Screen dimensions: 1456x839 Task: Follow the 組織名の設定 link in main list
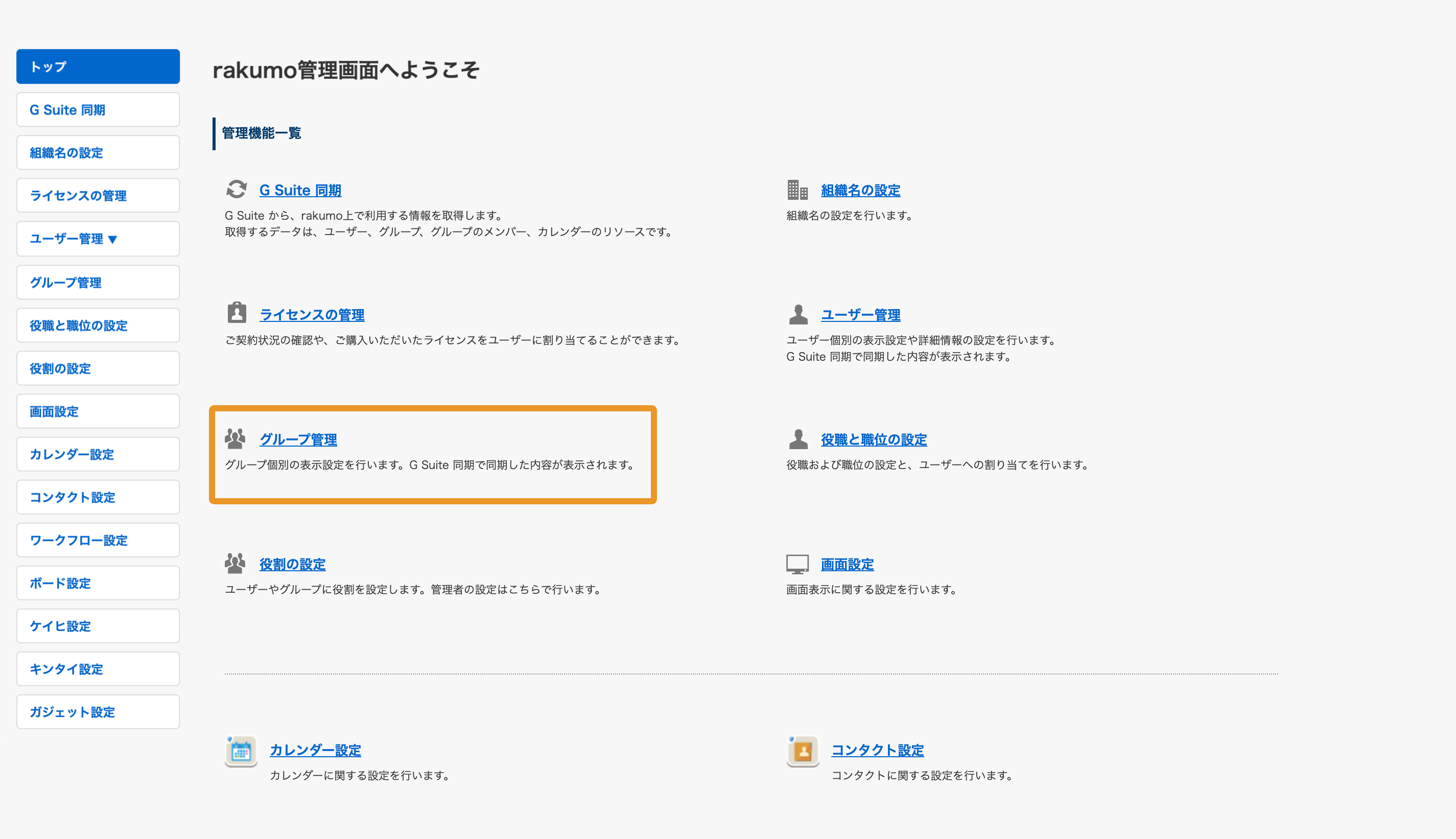pyautogui.click(x=860, y=190)
